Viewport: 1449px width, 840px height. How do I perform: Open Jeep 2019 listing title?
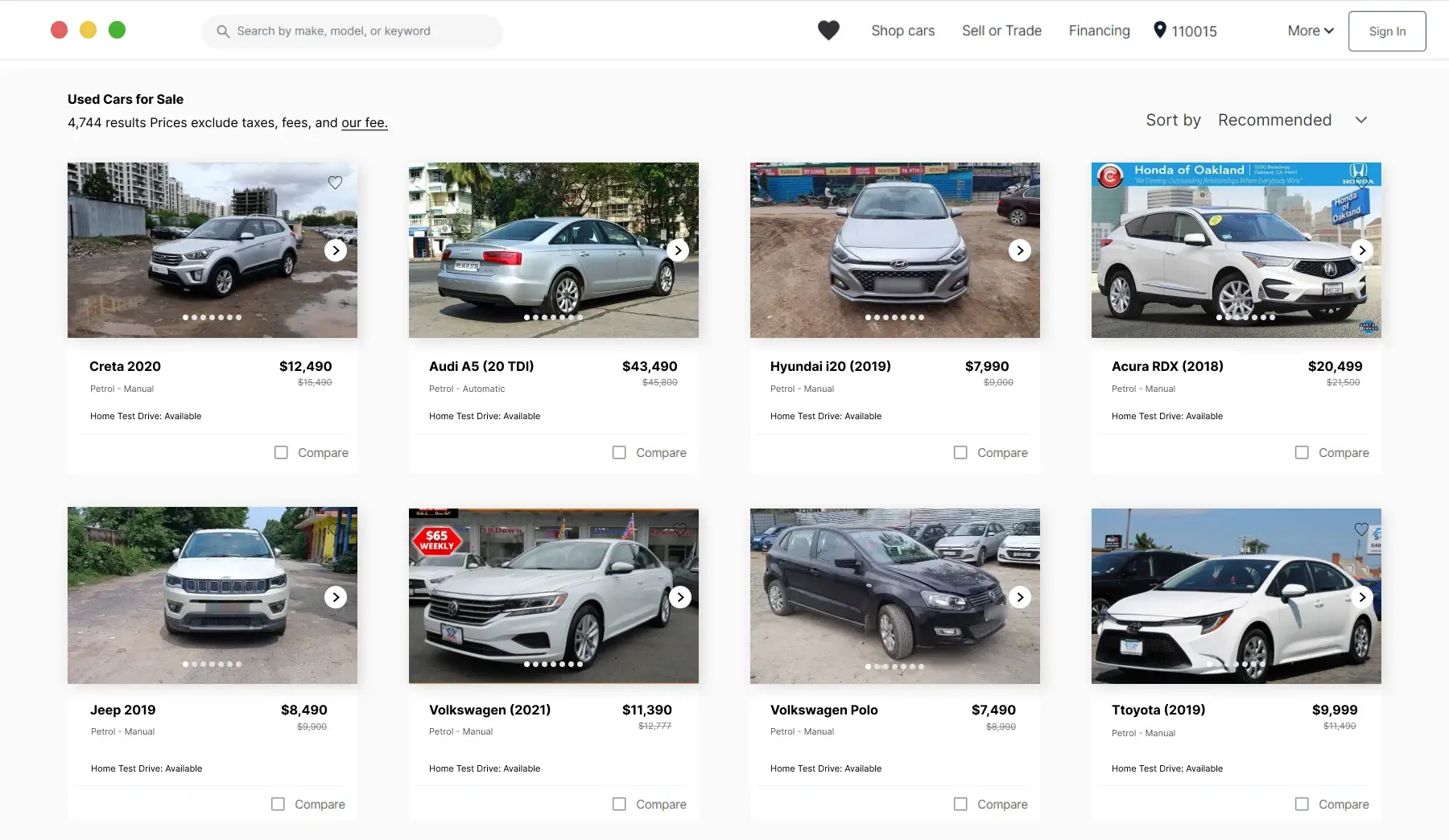[122, 710]
